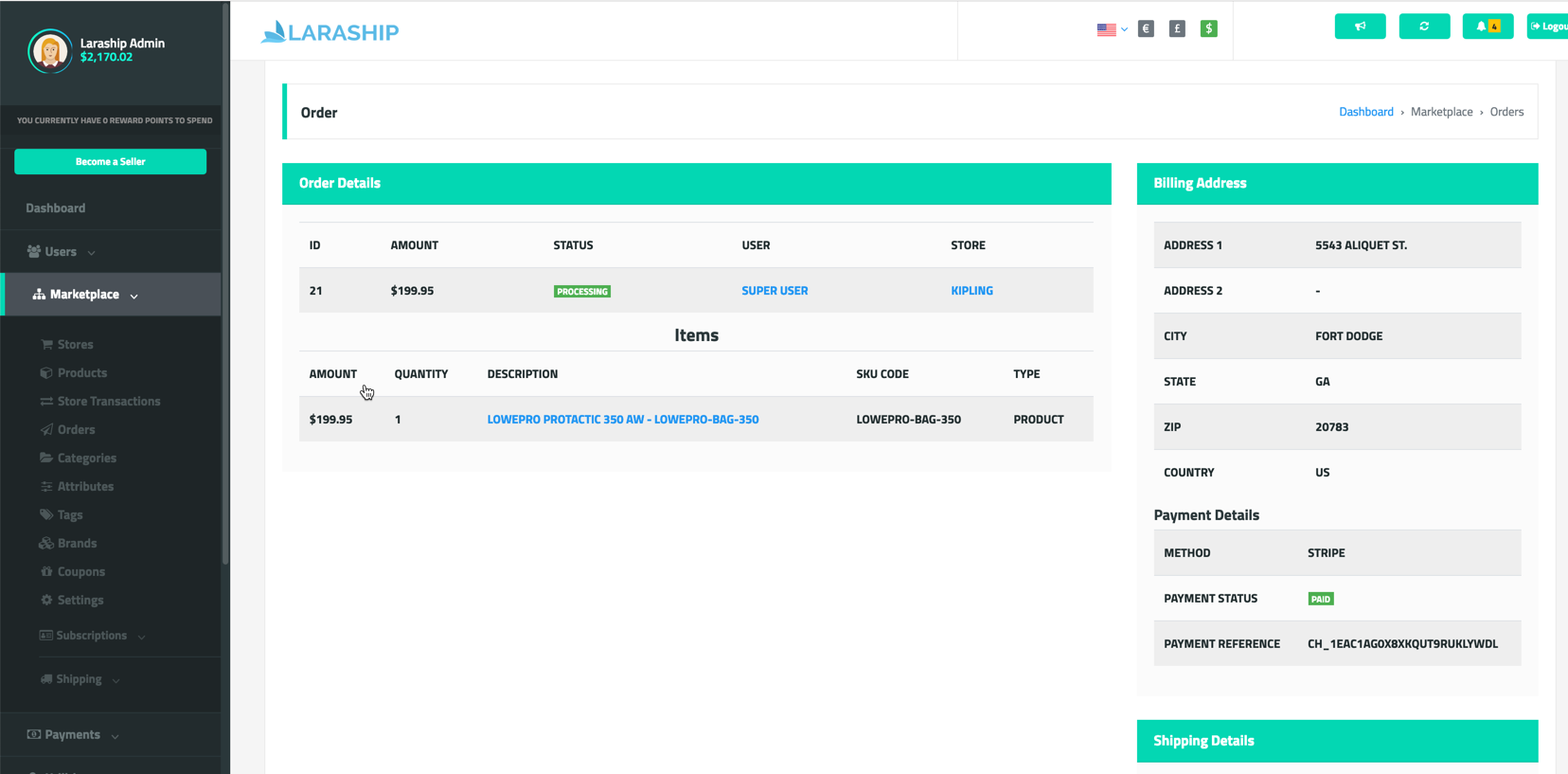This screenshot has height=774, width=1568.
Task: Collapse the Marketplace sidebar menu
Action: (x=85, y=295)
